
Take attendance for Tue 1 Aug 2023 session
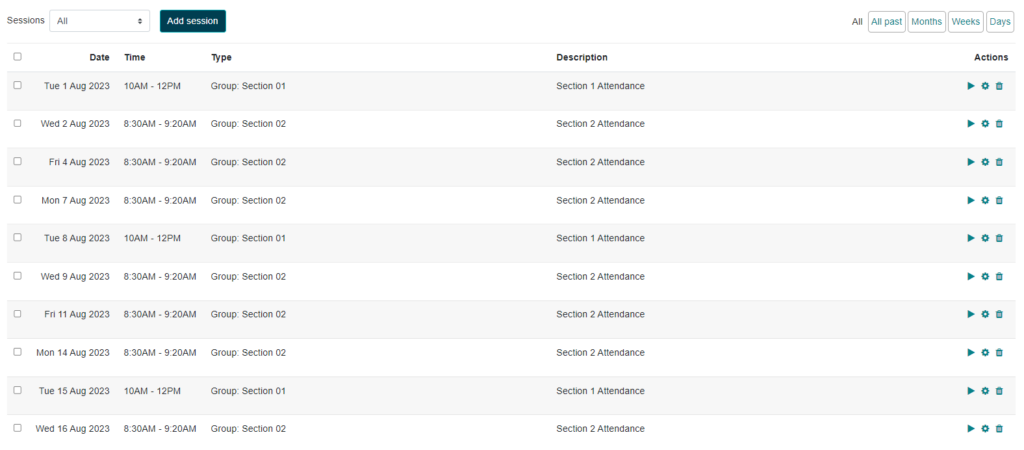pyautogui.click(x=971, y=86)
